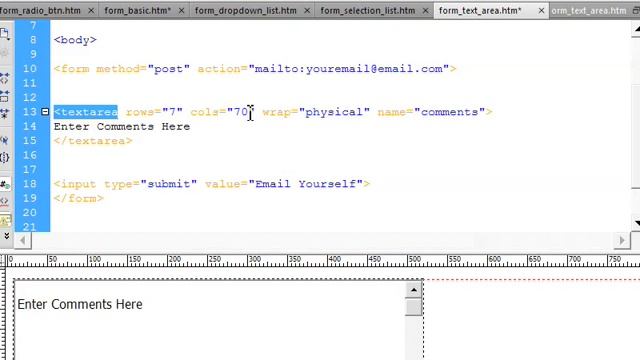Click the Select Parent Tag icon
The height and width of the screenshot is (360, 640).
4,140
